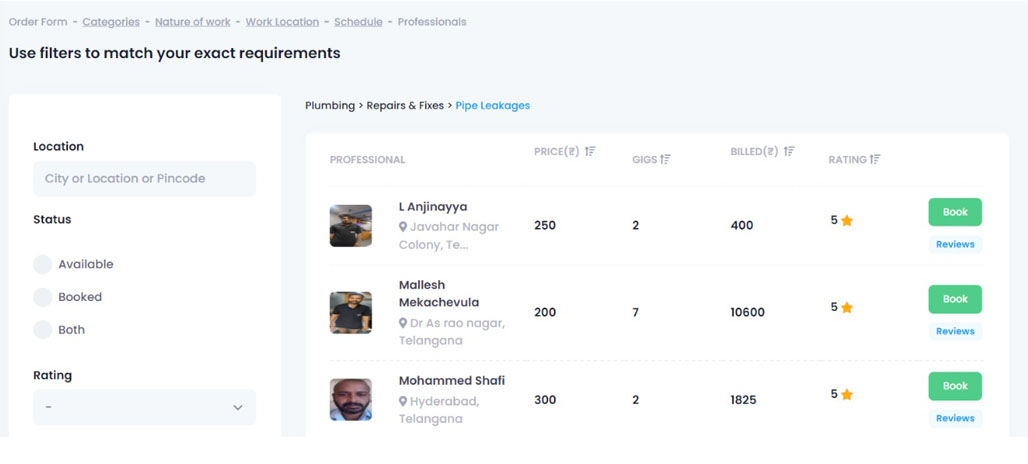Click the Pipe Leakages category link
The height and width of the screenshot is (464, 1028).
coord(493,105)
